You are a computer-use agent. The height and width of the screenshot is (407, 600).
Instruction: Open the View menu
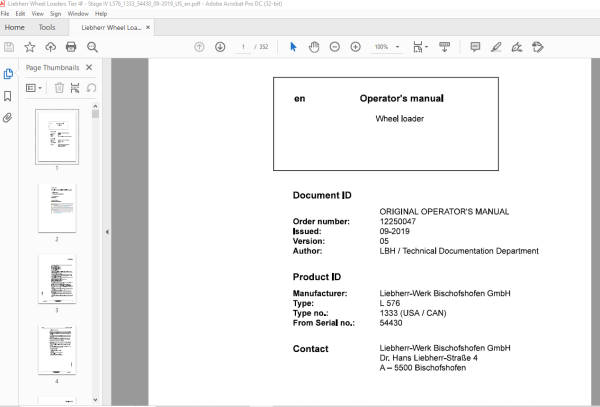tap(38, 14)
